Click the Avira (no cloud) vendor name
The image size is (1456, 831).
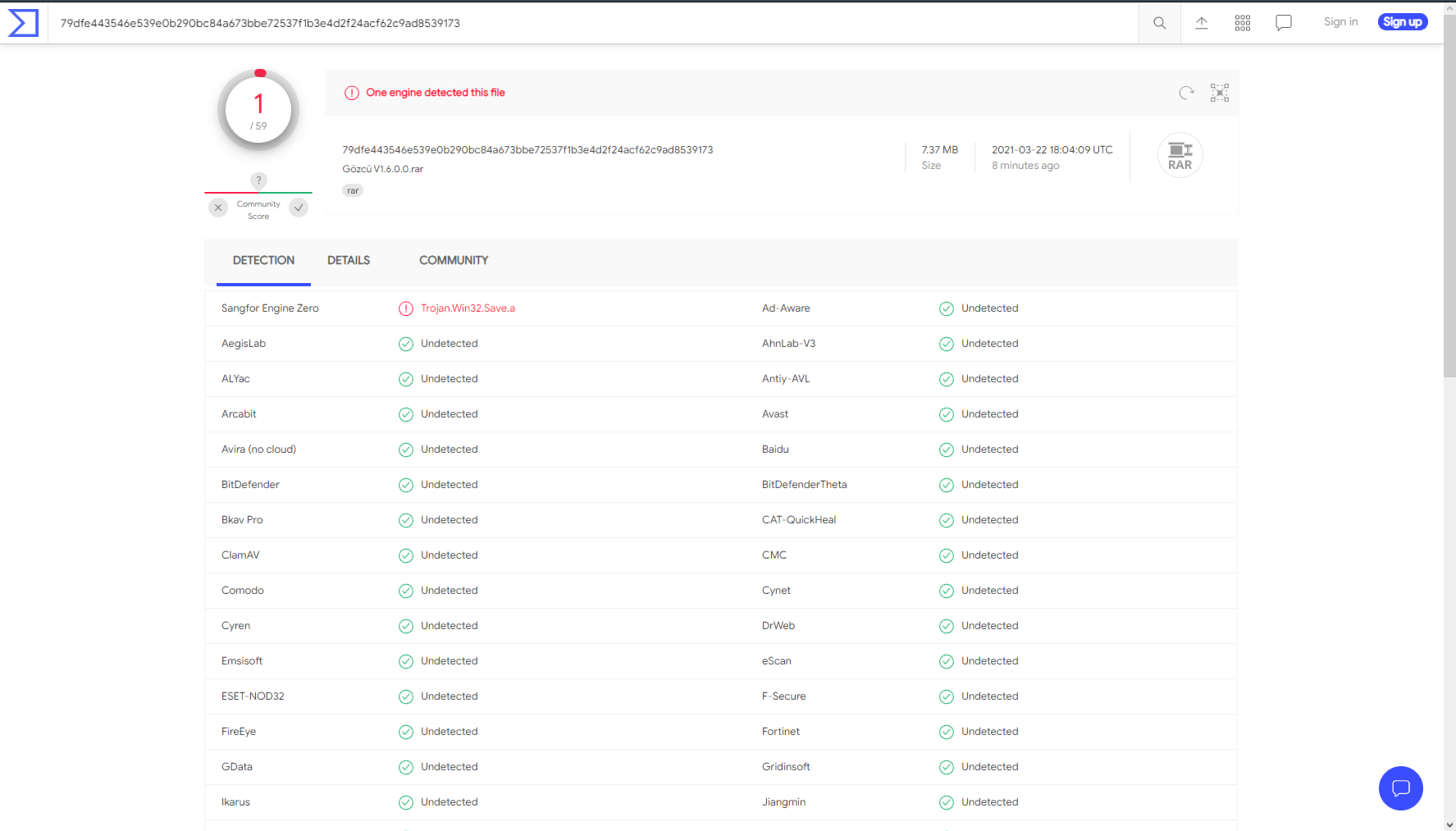pyautogui.click(x=258, y=450)
